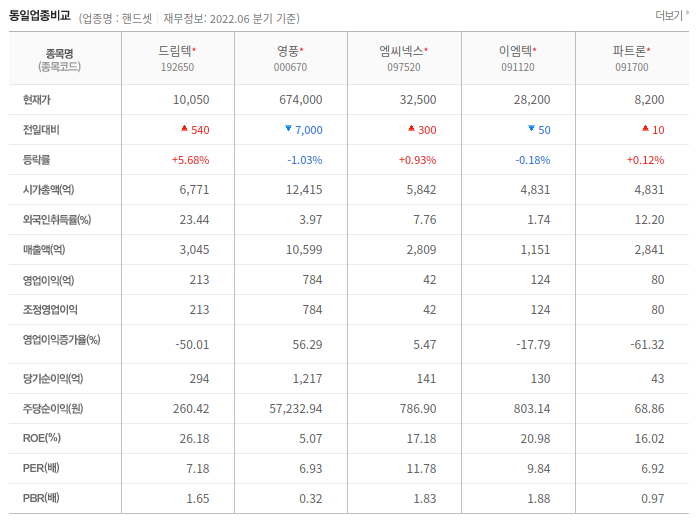This screenshot has height=522, width=696.
Task: Click the PER value 6.92
Action: [652, 468]
